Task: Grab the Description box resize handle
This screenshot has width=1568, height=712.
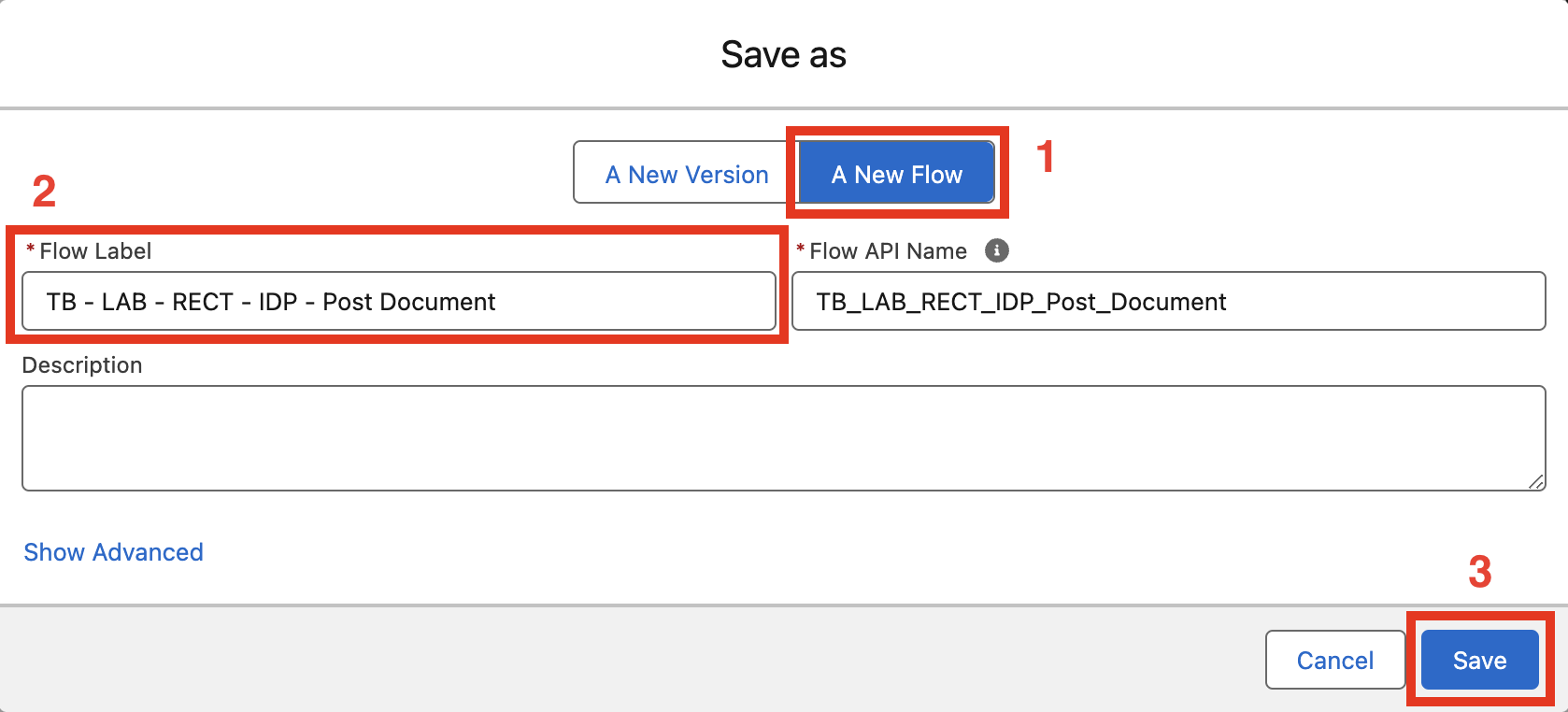Action: [1536, 481]
